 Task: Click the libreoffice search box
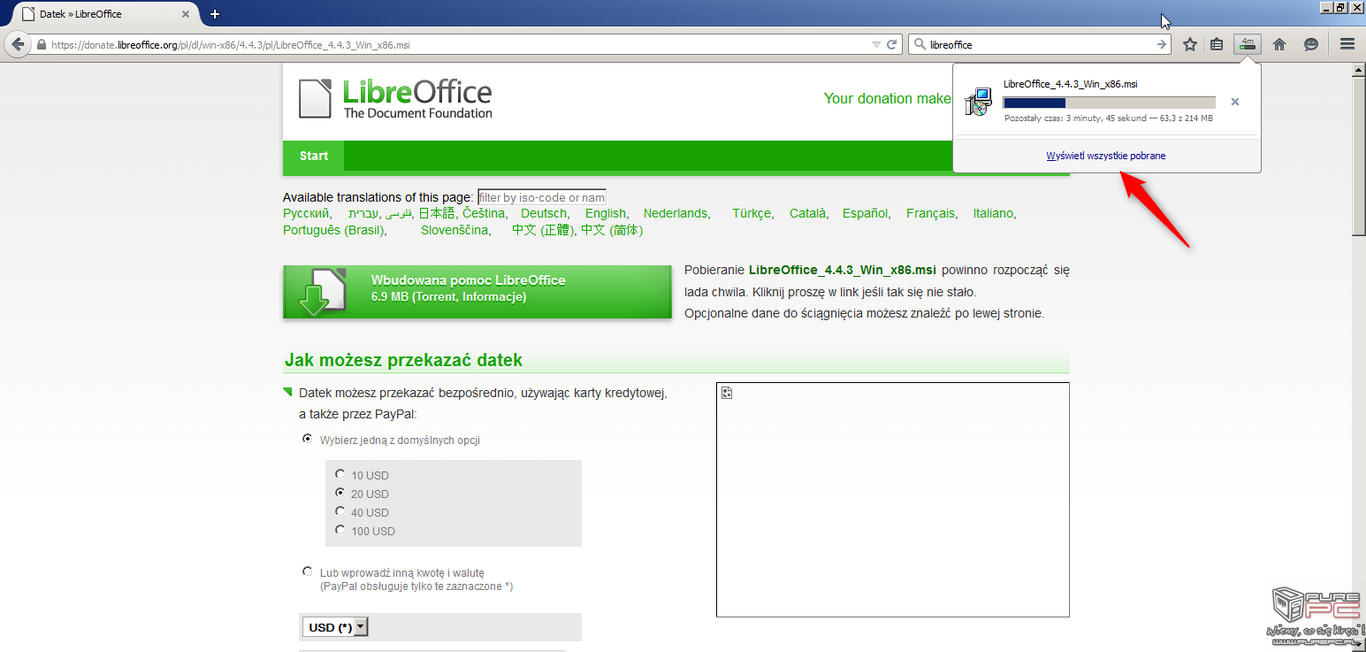[x=1040, y=45]
